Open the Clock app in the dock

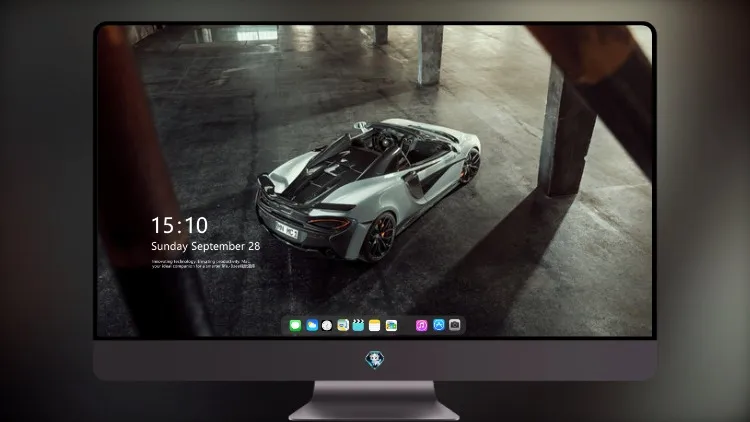(327, 325)
